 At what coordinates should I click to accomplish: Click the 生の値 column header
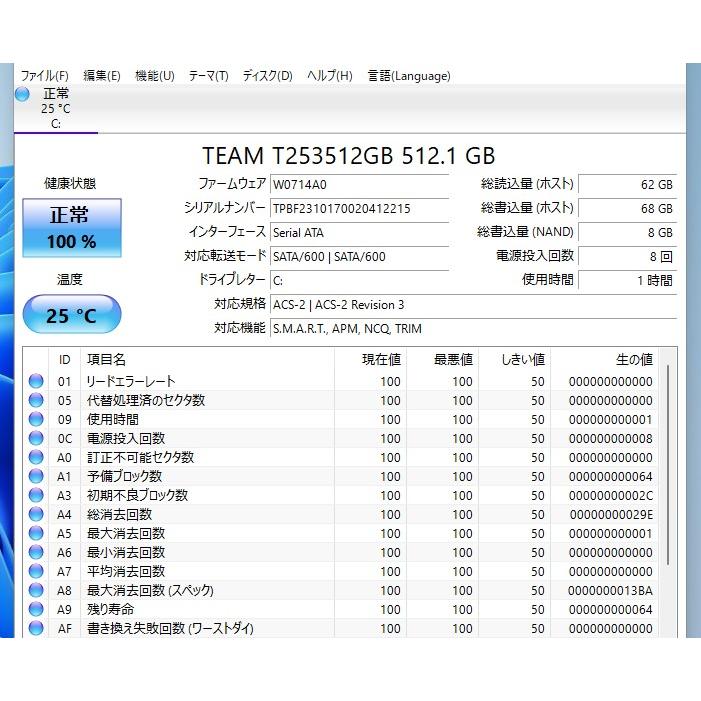click(x=604, y=359)
